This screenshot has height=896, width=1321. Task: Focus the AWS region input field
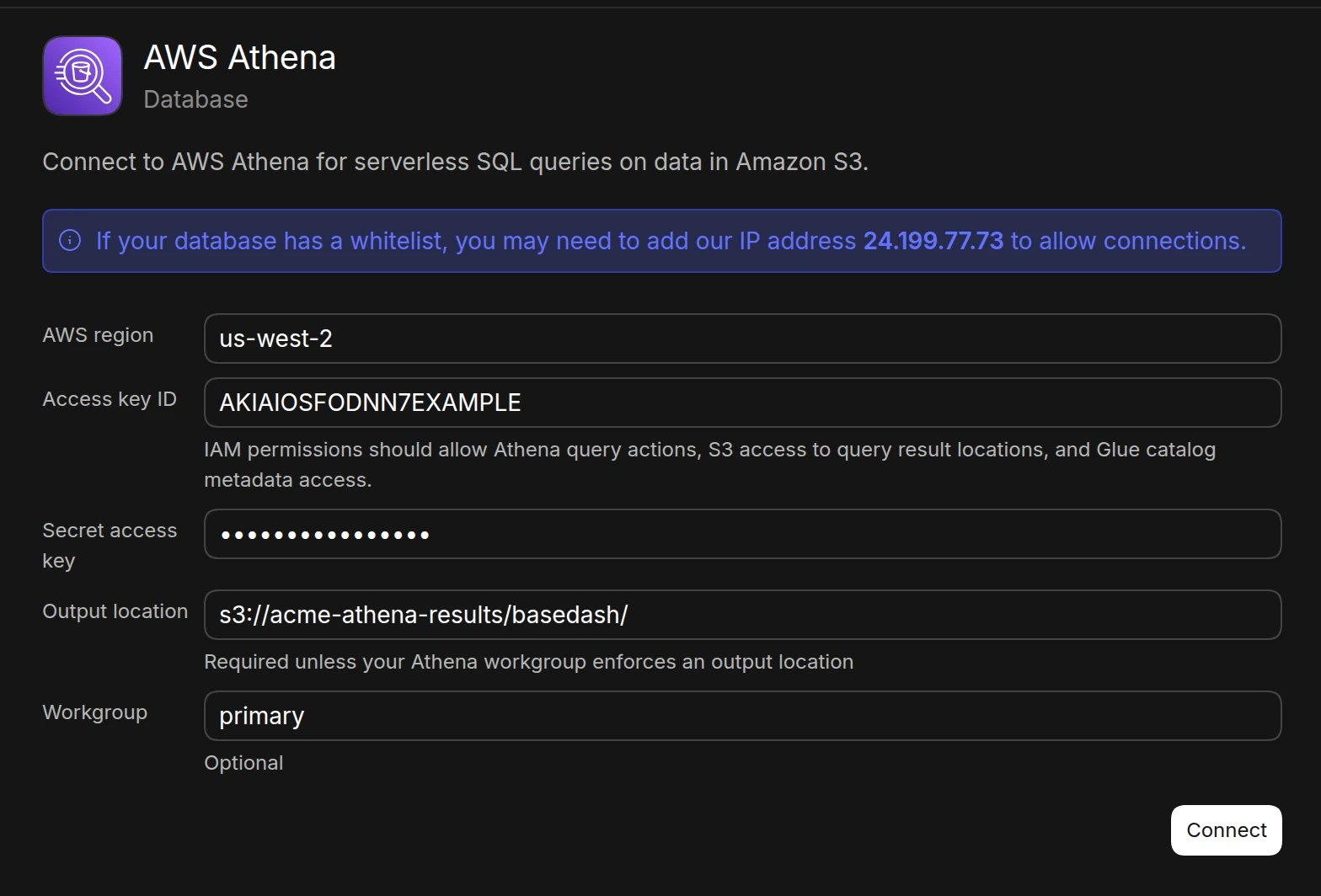coord(742,339)
